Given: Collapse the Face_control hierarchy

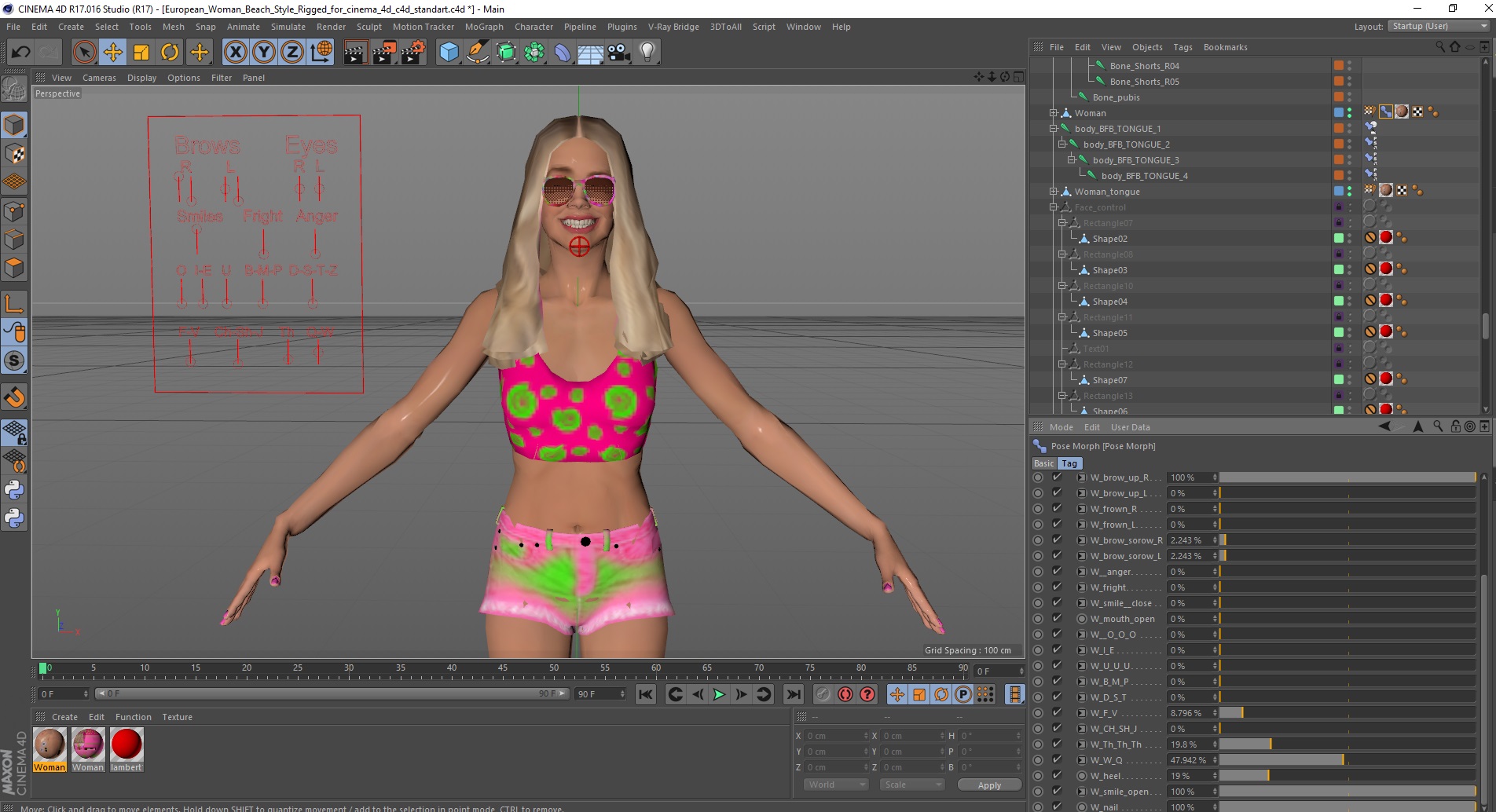Looking at the screenshot, I should [x=1054, y=207].
